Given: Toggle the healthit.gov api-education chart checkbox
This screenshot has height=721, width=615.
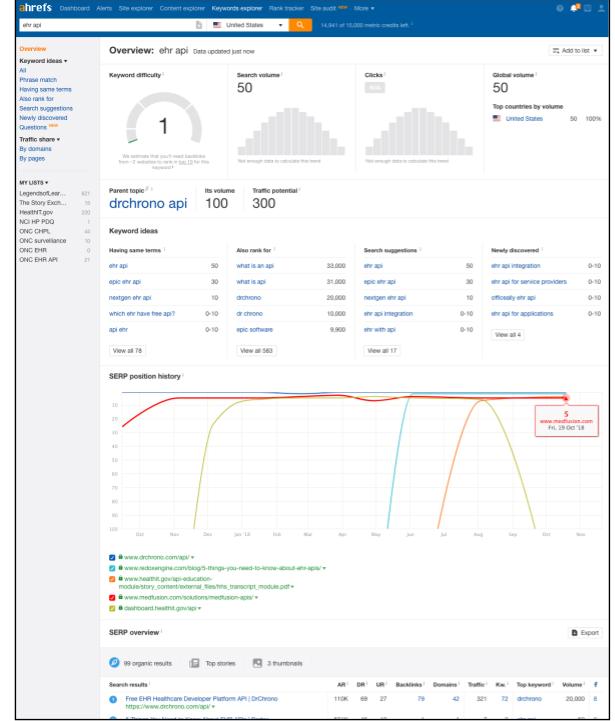Looking at the screenshot, I should pyautogui.click(x=112, y=579).
